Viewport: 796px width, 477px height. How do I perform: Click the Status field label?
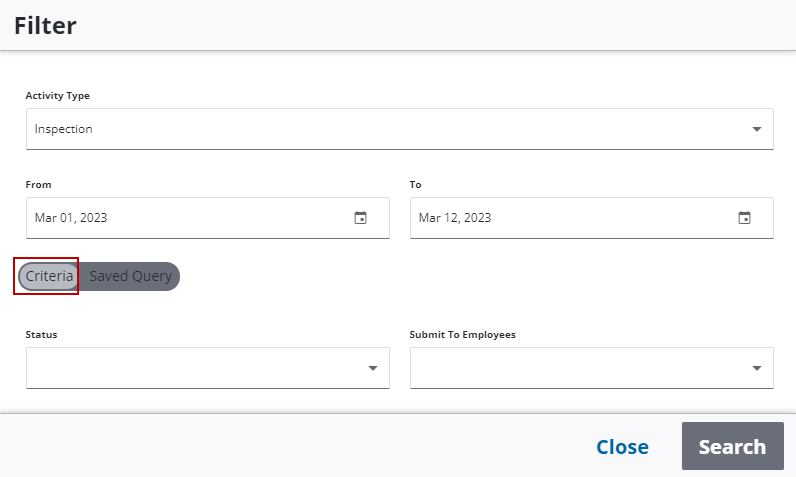click(x=41, y=335)
